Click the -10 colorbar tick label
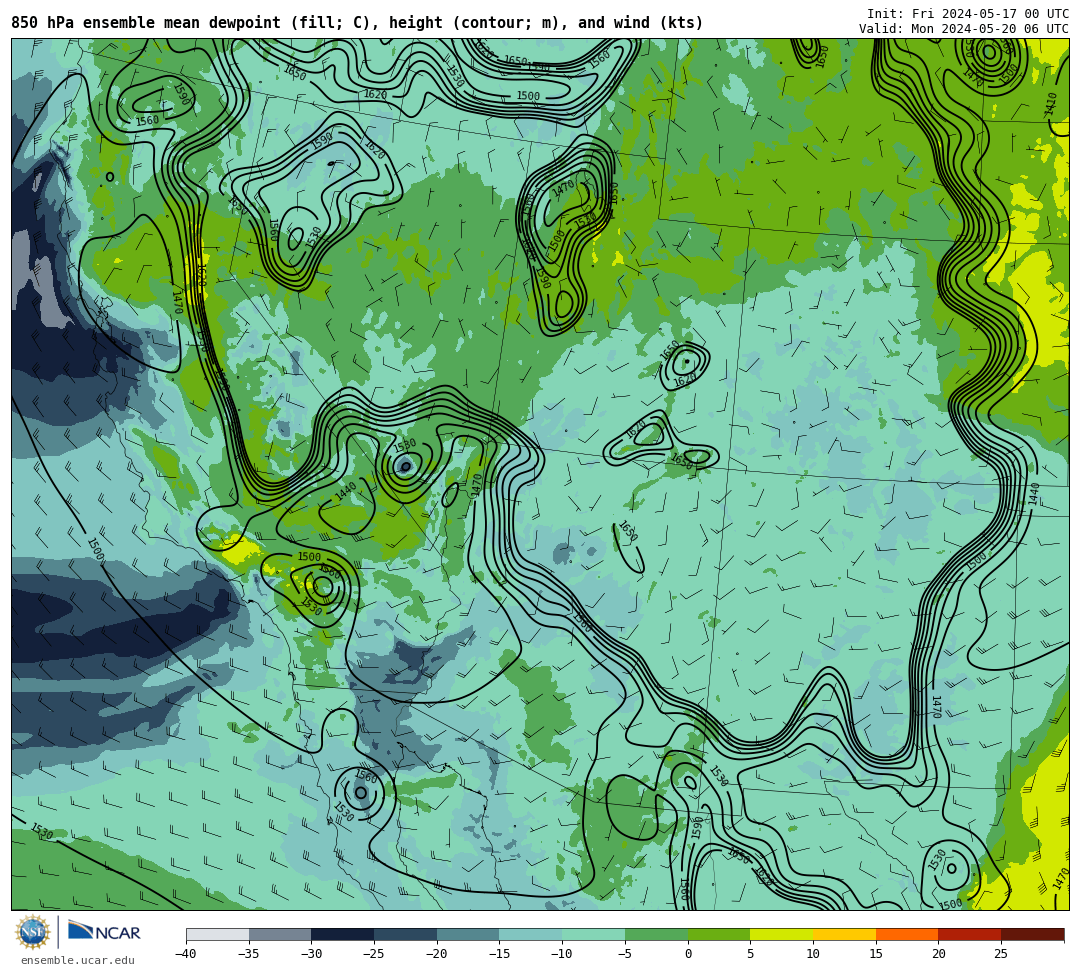 (562, 954)
